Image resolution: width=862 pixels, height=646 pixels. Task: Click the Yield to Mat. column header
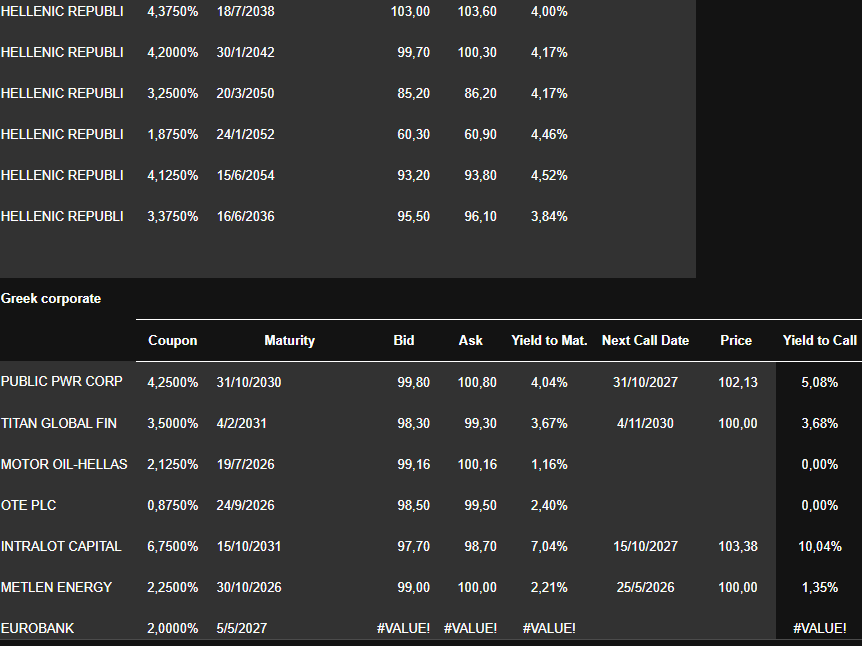pos(549,340)
